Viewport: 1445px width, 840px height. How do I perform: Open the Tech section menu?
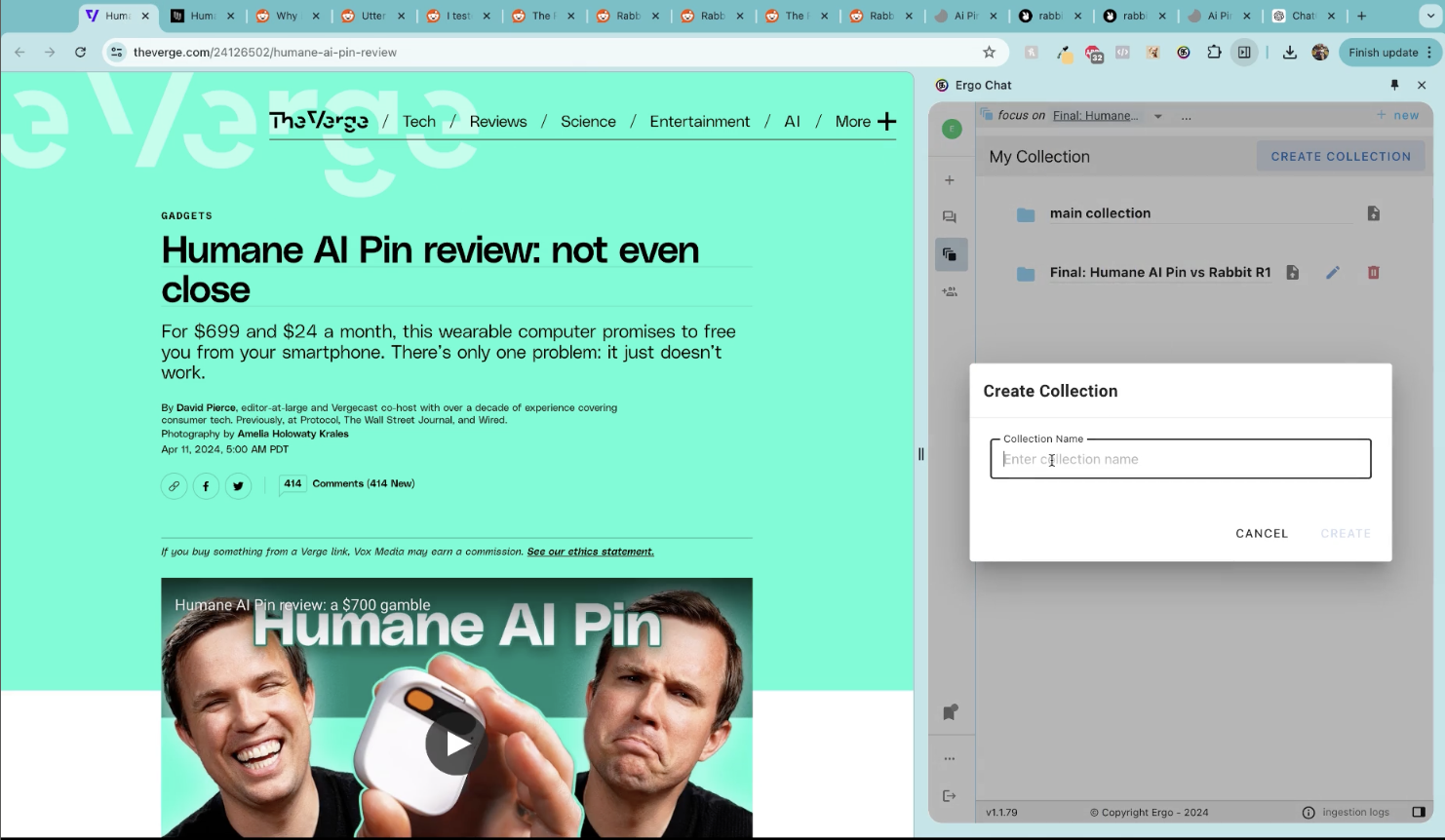point(419,122)
